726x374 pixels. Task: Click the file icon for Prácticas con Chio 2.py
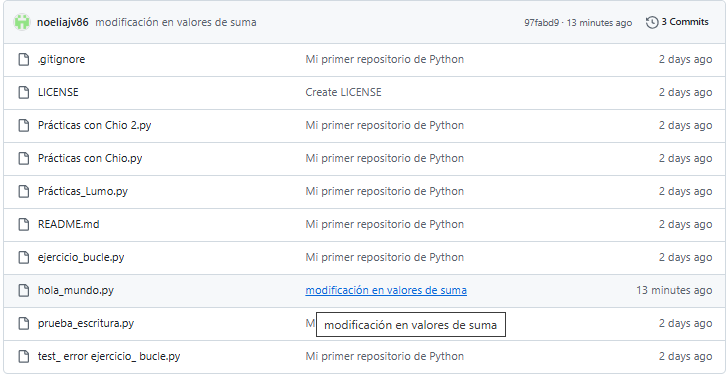click(24, 125)
